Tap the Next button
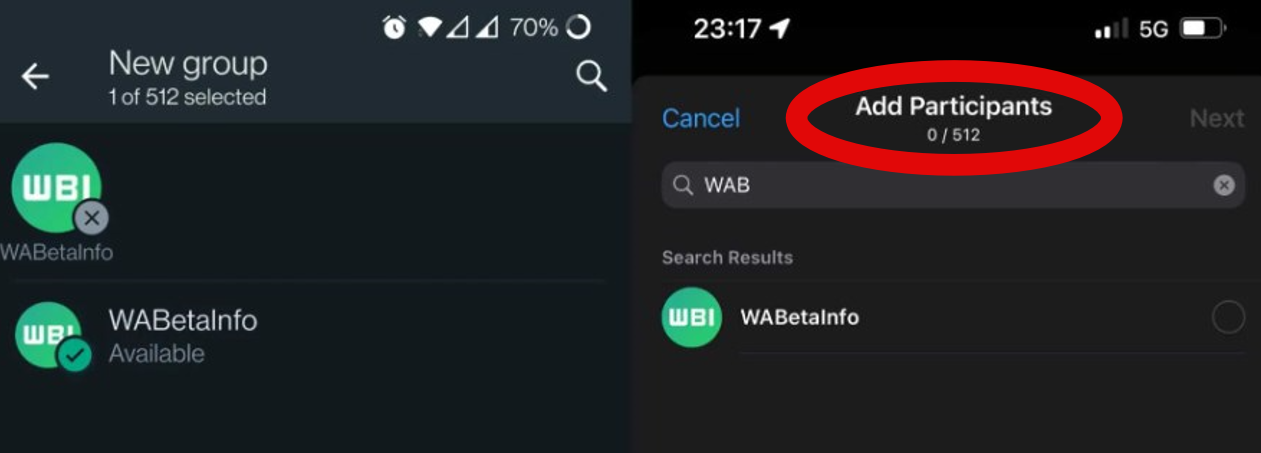Image resolution: width=1261 pixels, height=453 pixels. [x=1217, y=118]
